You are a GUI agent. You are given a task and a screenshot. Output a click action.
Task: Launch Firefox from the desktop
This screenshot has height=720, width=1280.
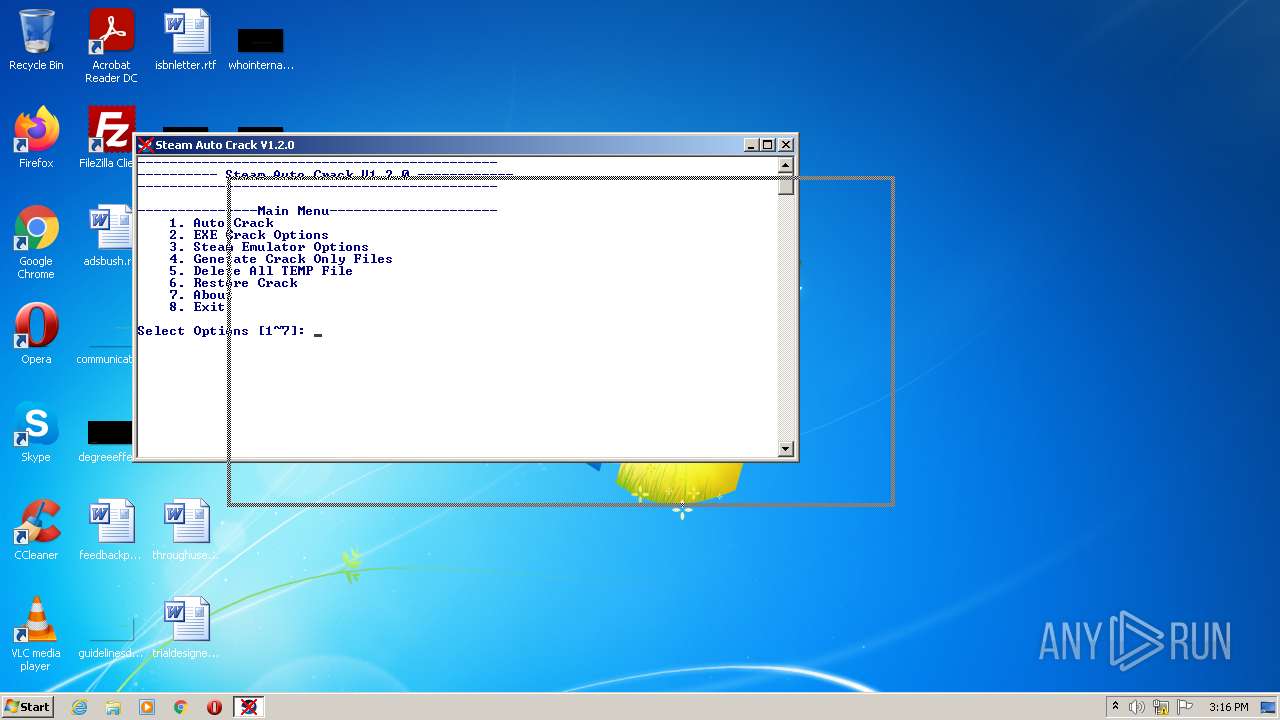point(36,138)
